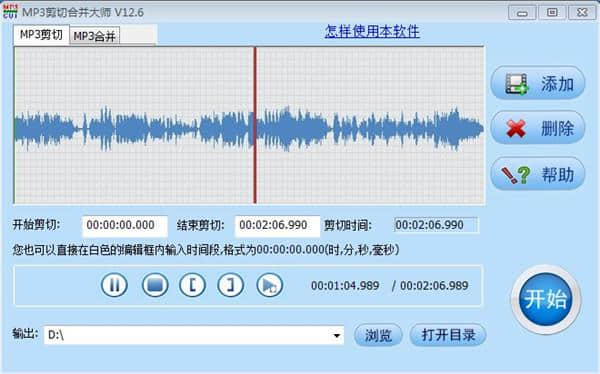This screenshot has height=374, width=600.
Task: Open 帮助 help button
Action: tap(538, 174)
